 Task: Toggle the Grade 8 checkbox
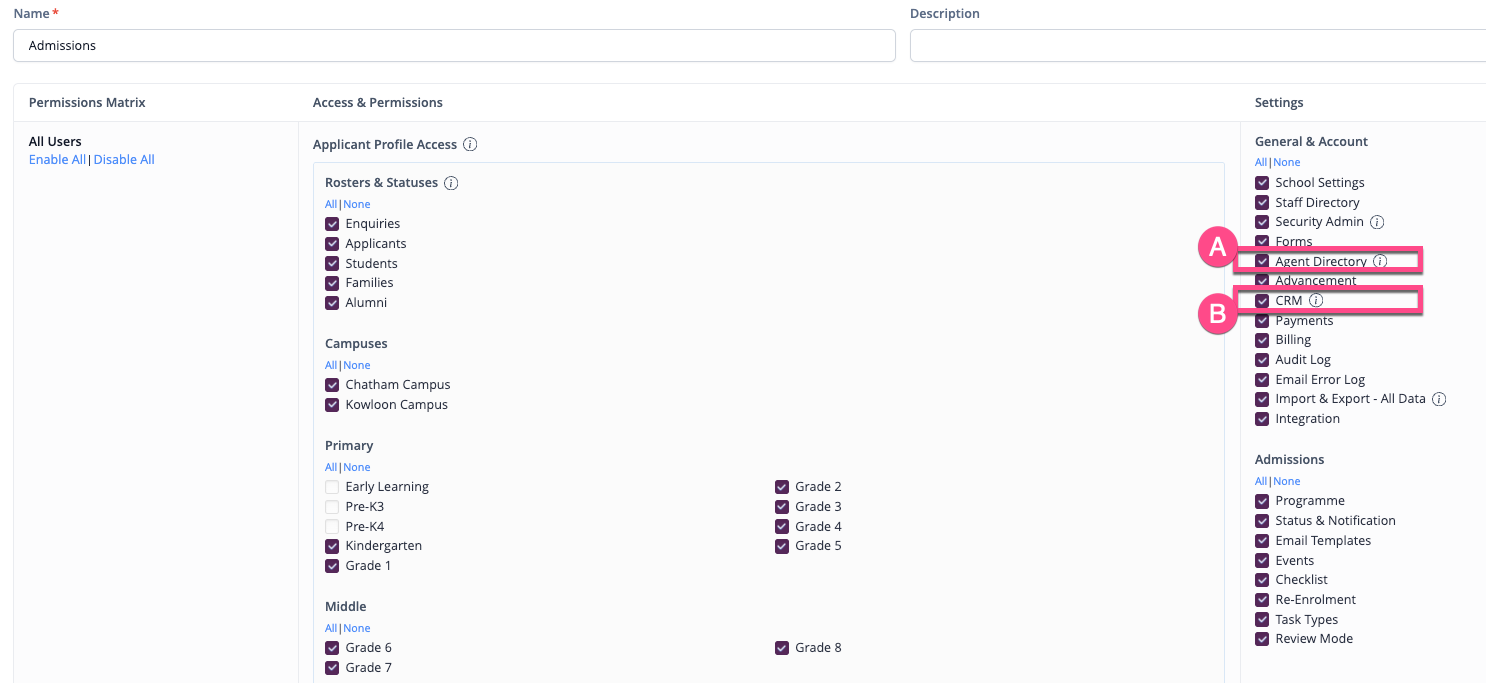(782, 648)
